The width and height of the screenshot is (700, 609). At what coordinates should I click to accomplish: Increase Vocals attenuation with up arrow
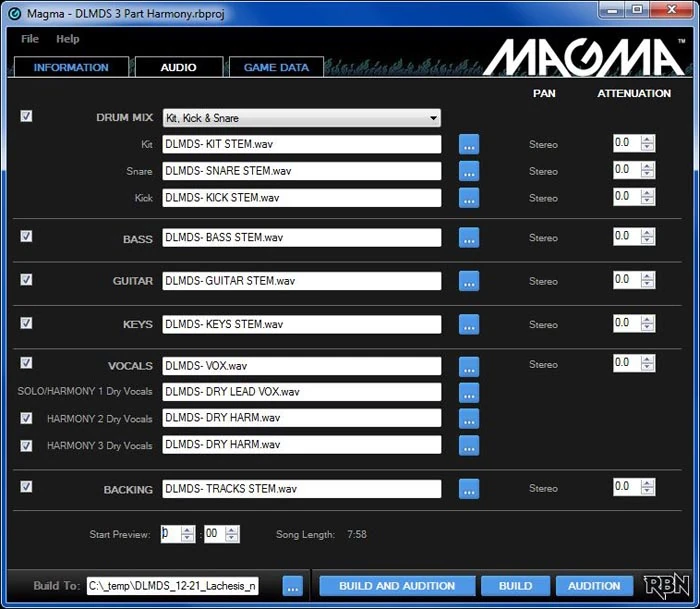(x=647, y=359)
